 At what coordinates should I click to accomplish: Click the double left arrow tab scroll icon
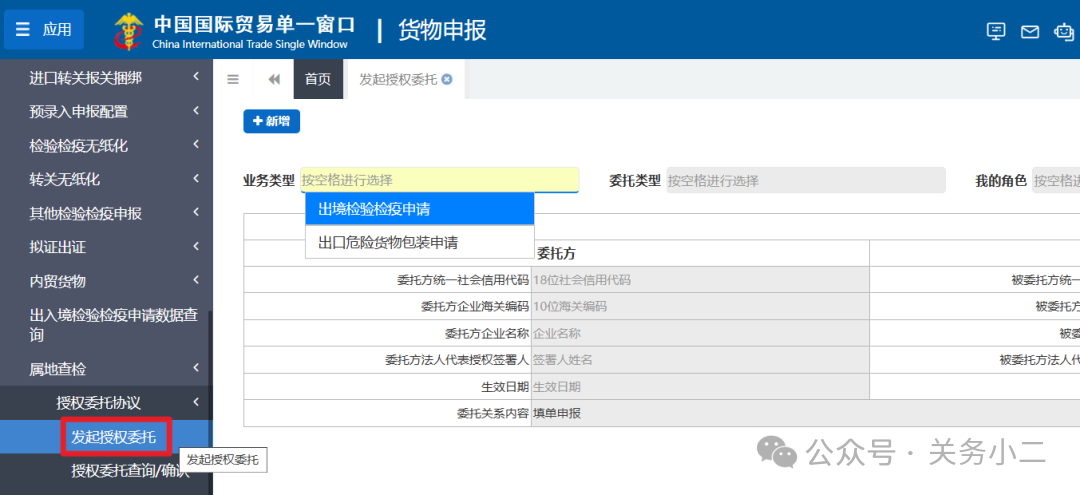pos(273,80)
